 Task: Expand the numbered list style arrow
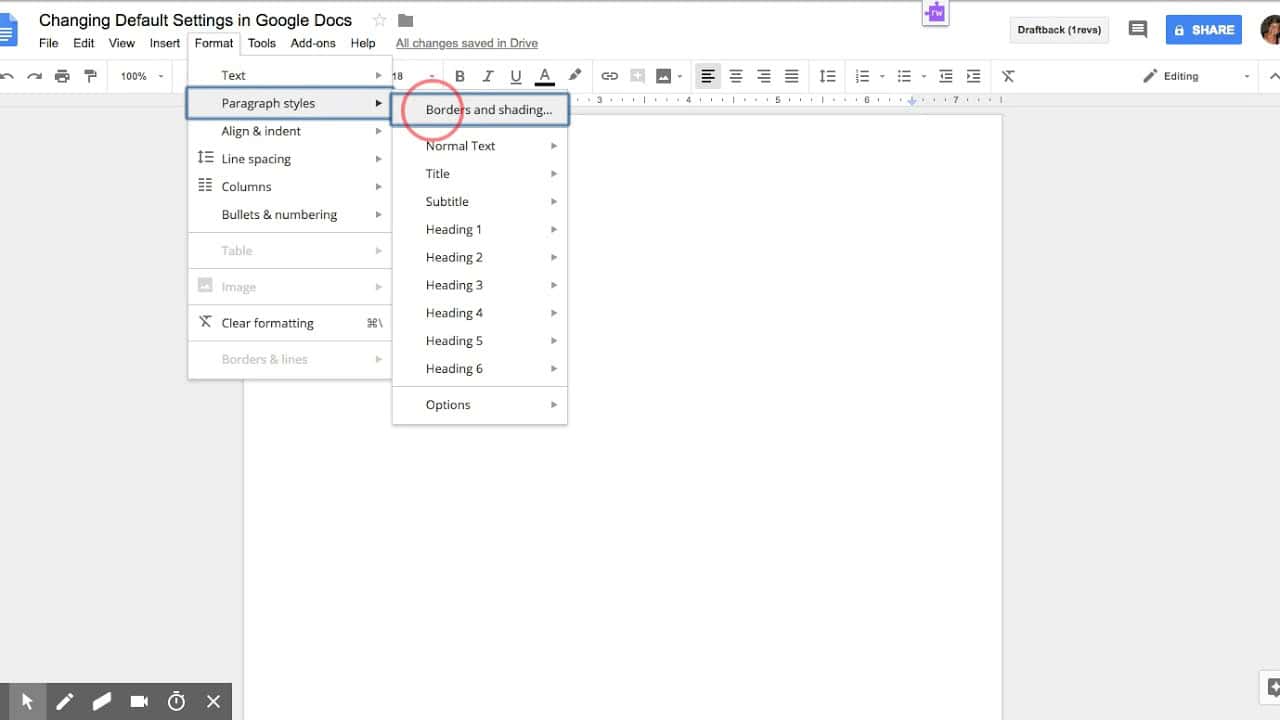point(882,76)
